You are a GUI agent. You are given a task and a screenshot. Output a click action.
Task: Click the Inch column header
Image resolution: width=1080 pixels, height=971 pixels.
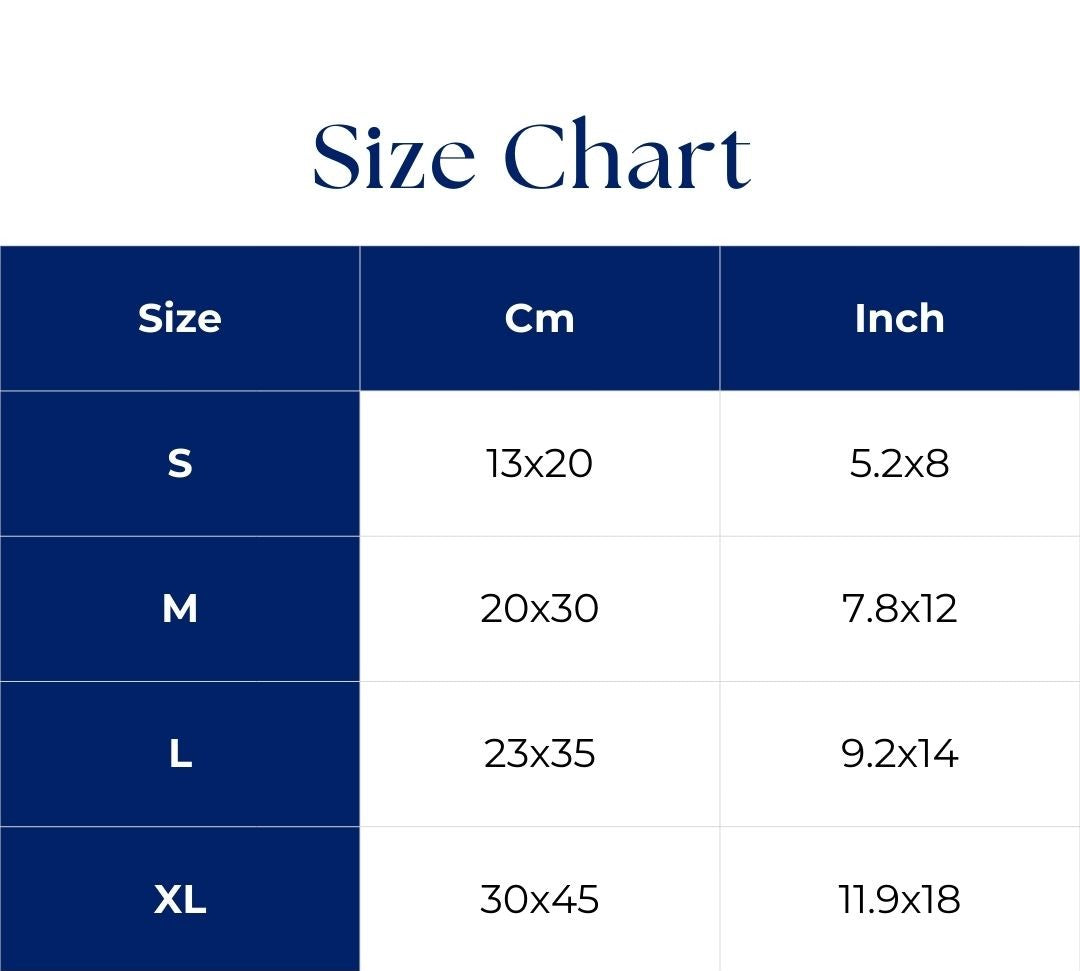[899, 318]
